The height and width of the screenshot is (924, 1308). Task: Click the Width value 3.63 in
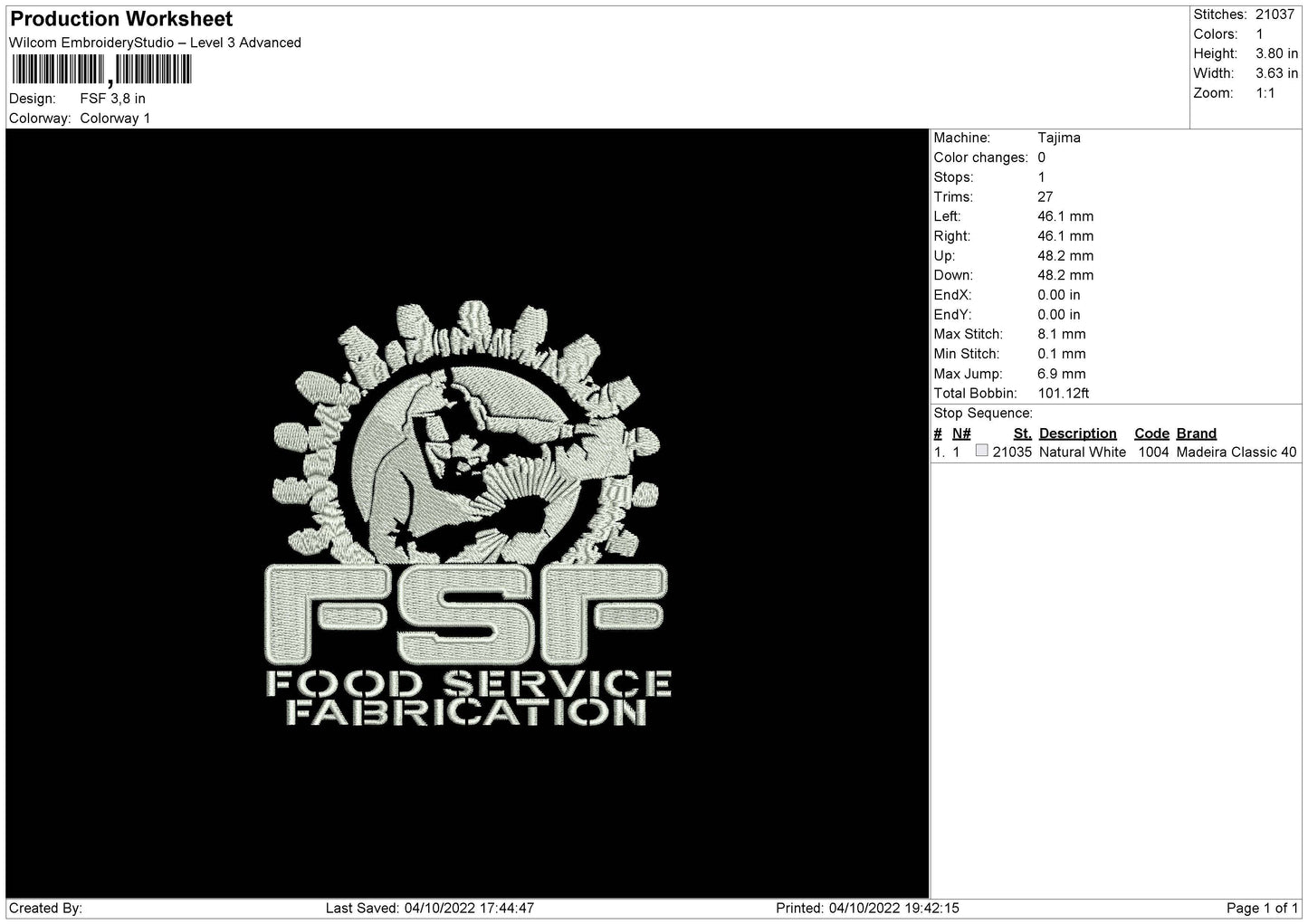coord(1276,73)
